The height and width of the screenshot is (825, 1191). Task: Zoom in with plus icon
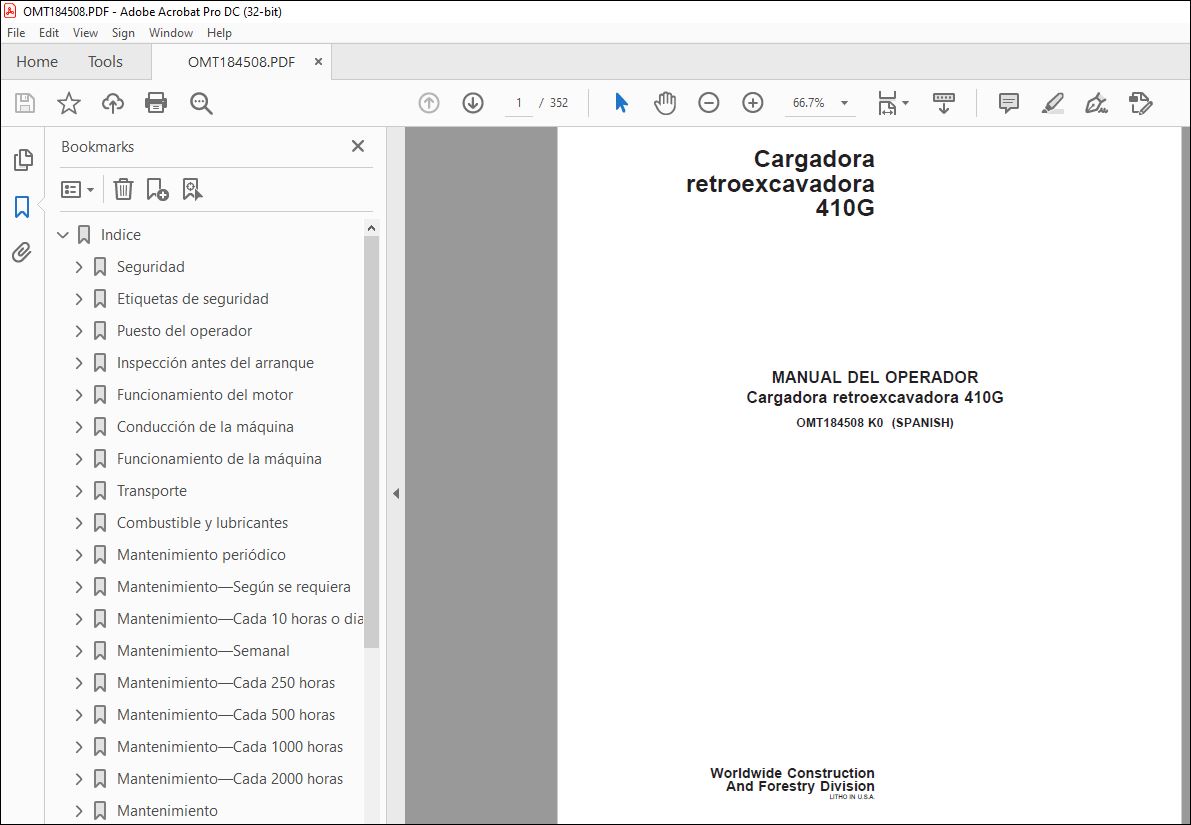(753, 103)
